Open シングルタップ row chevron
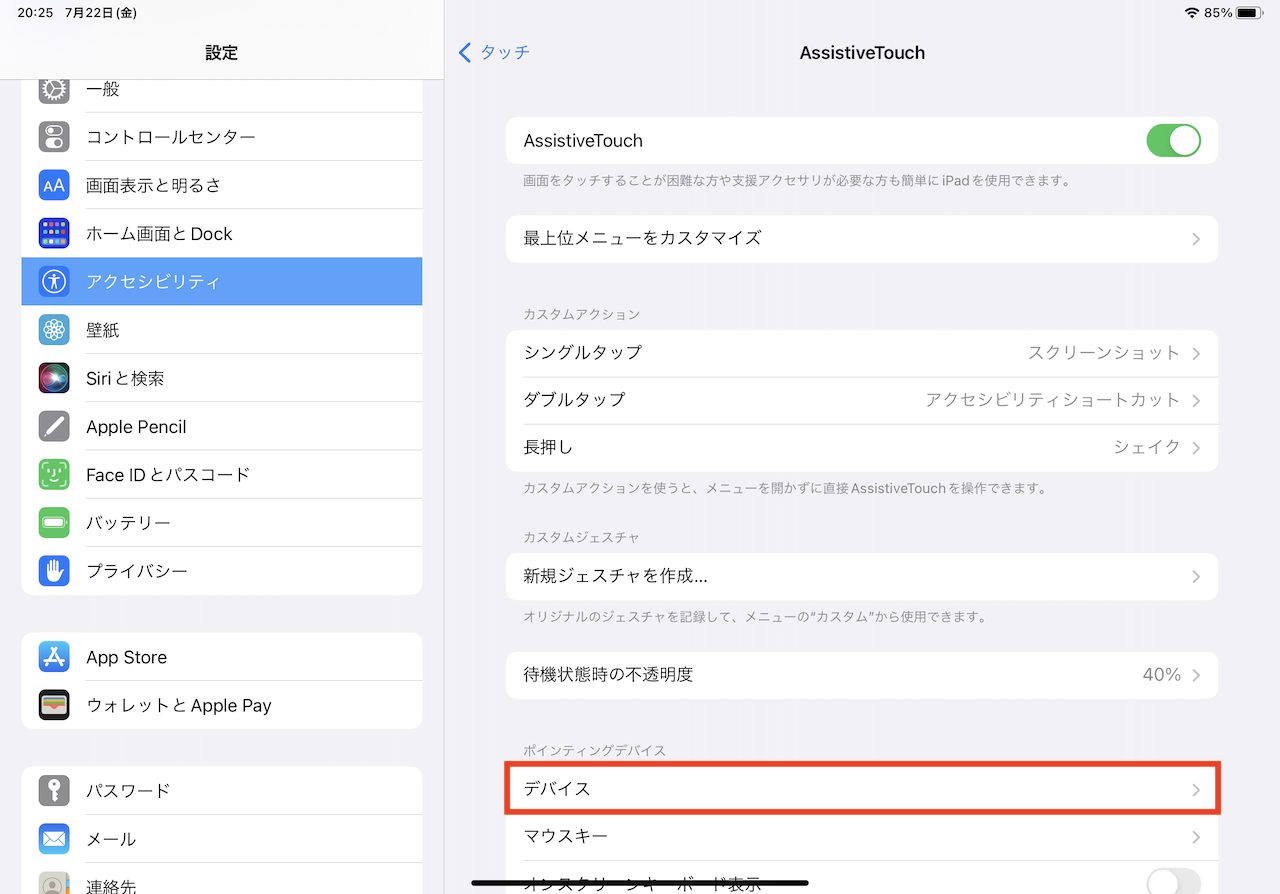 1196,354
